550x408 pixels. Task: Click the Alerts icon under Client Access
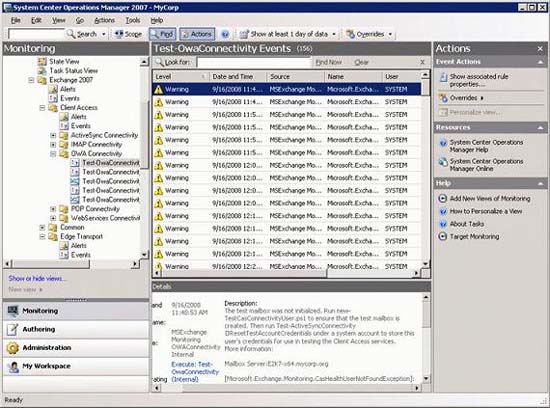[64, 117]
